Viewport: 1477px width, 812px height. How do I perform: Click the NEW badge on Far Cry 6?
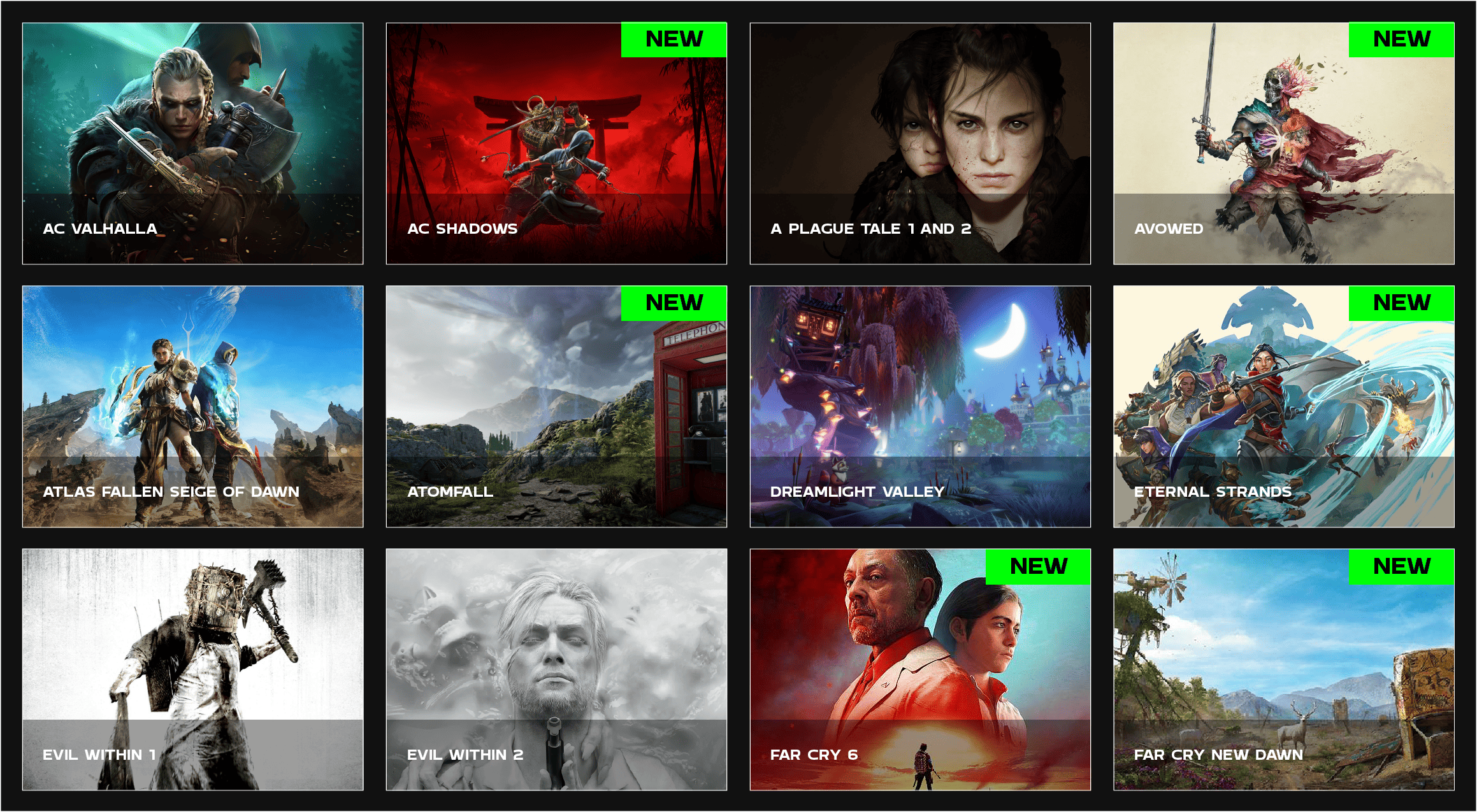tap(1038, 566)
